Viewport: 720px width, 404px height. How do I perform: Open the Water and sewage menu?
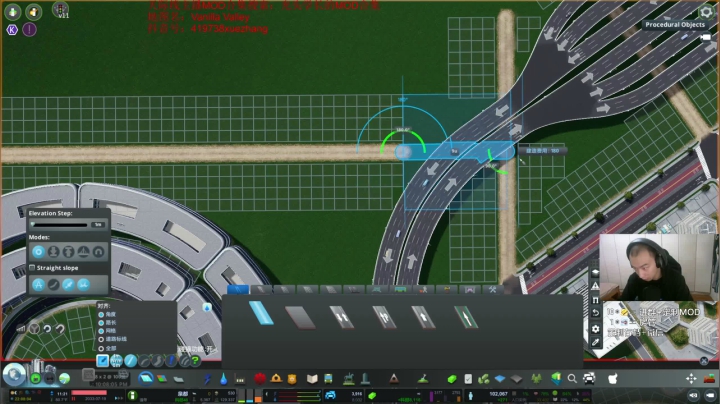click(224, 379)
